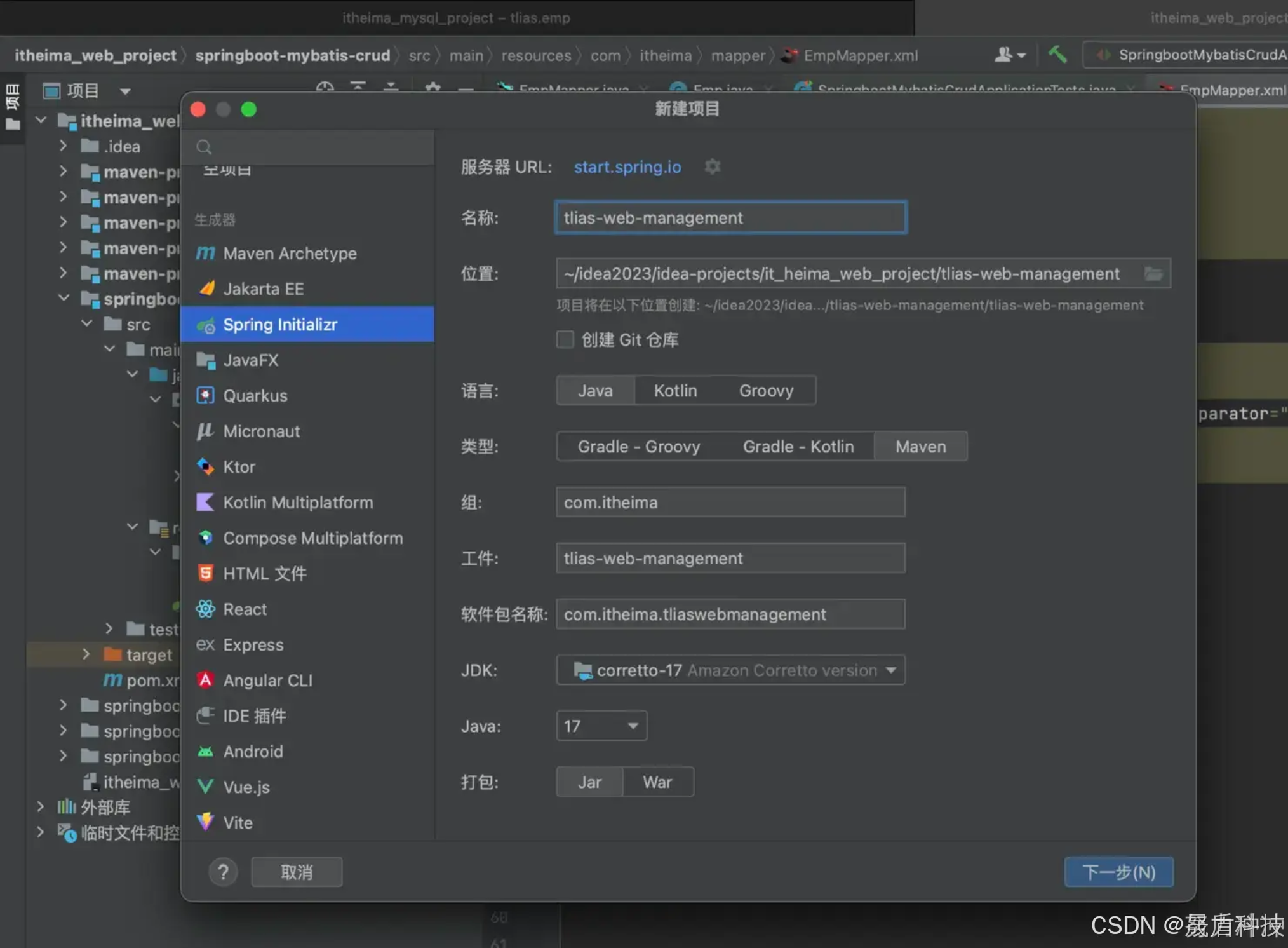Viewport: 1288px width, 948px height.
Task: Click springboot-mybatis-crud breadcrumb
Action: pos(293,55)
